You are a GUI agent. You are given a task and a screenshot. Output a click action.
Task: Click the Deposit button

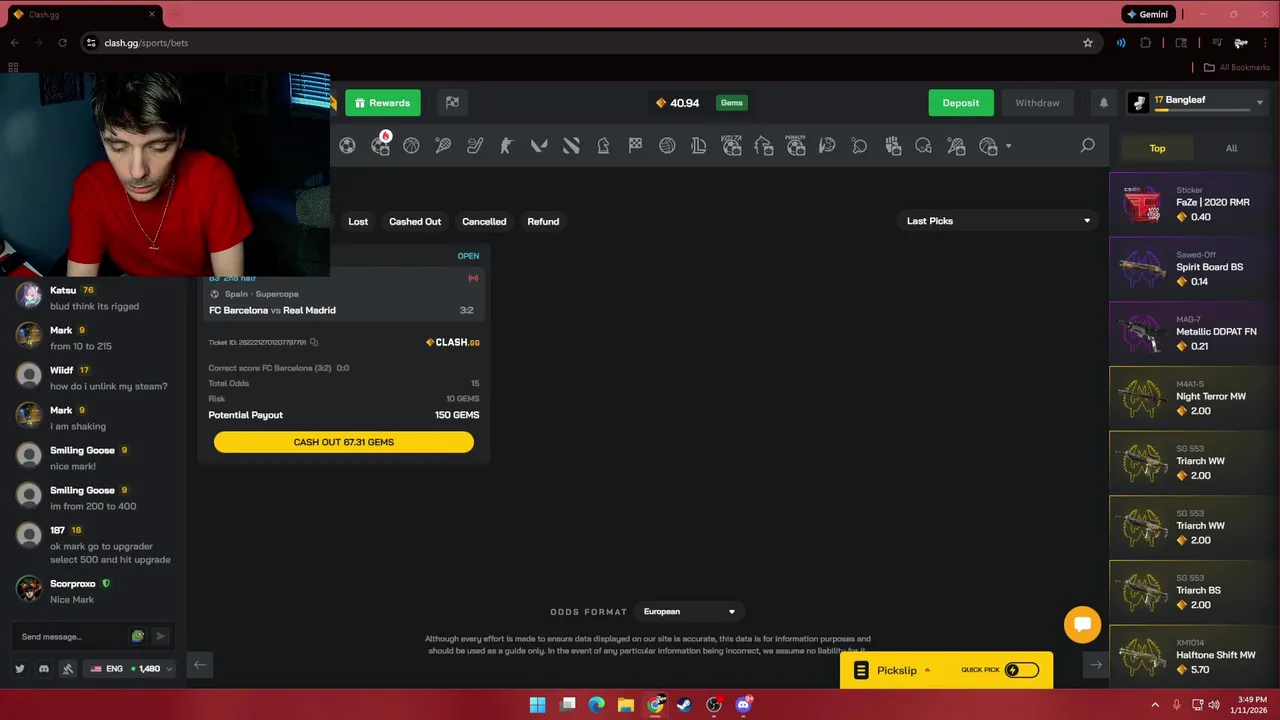tap(961, 103)
